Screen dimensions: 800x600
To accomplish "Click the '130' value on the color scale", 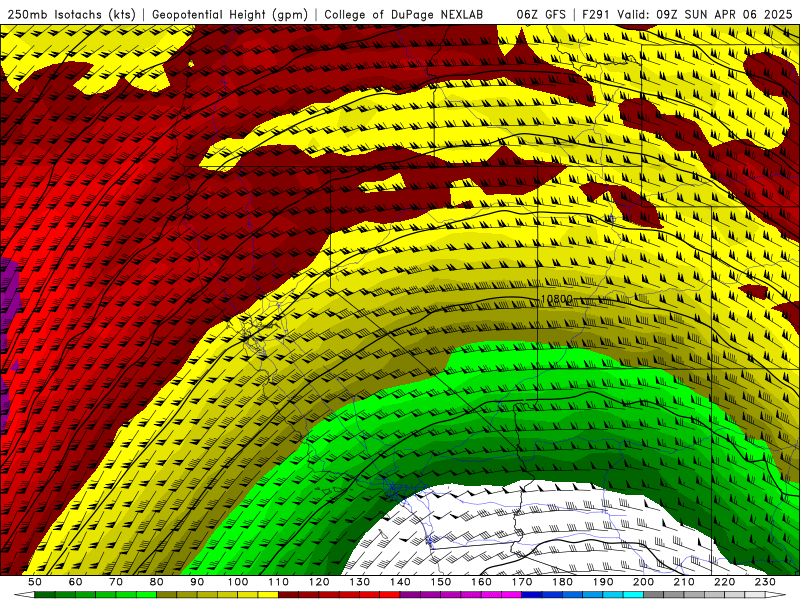I will (360, 582).
